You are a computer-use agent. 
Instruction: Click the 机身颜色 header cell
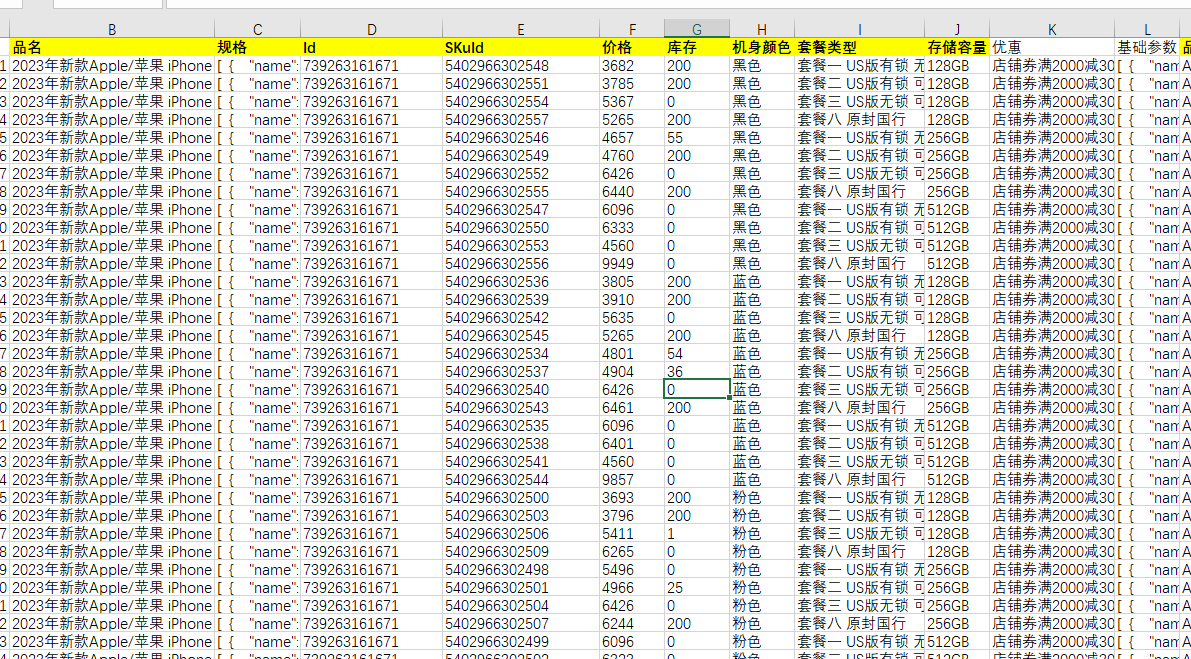(x=763, y=48)
